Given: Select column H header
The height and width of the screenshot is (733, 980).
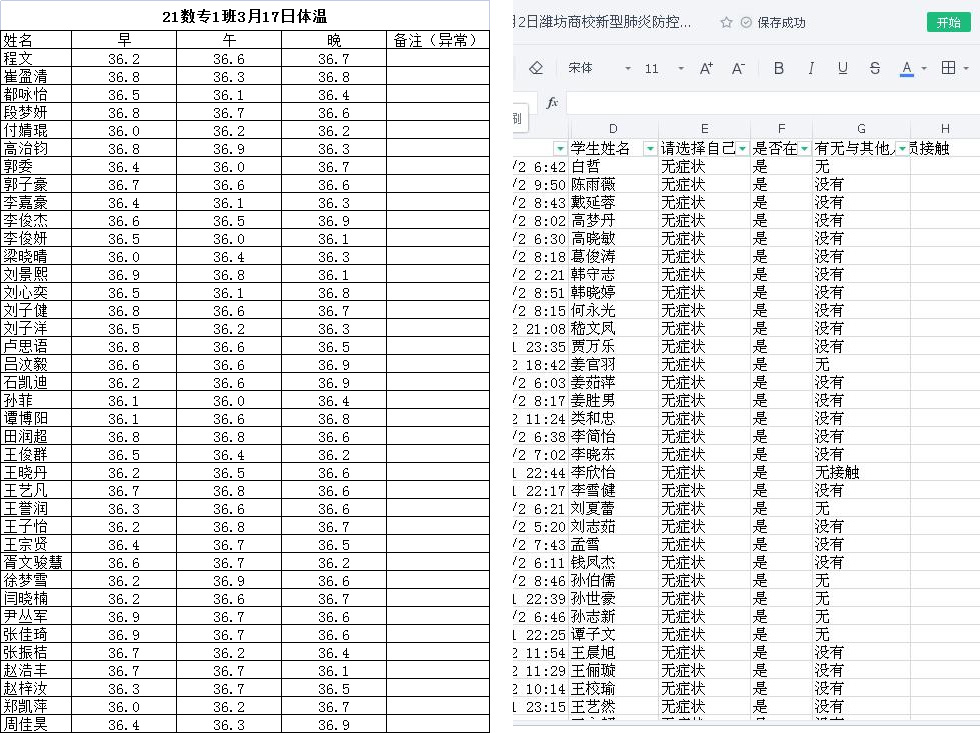Looking at the screenshot, I should [x=945, y=129].
